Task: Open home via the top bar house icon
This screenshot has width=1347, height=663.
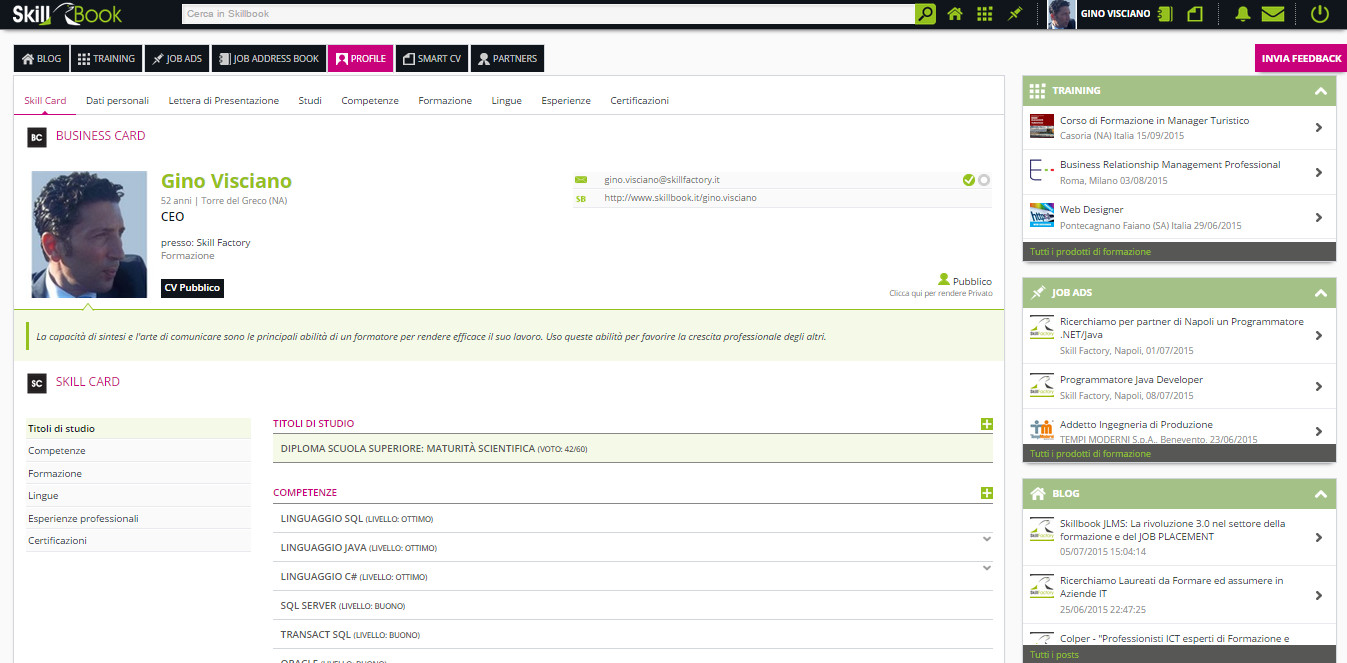Action: coord(955,14)
